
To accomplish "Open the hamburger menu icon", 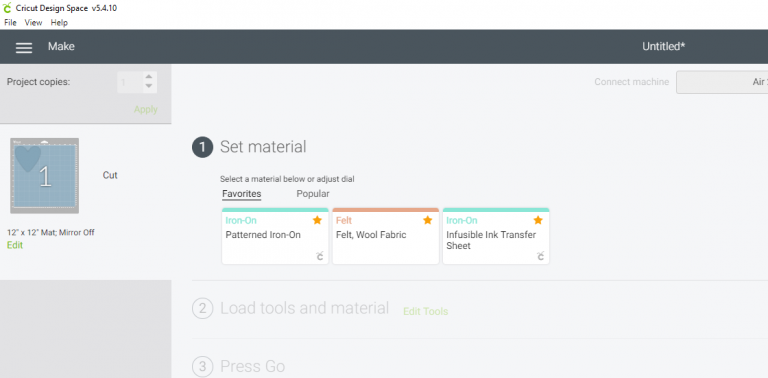I will click(24, 47).
